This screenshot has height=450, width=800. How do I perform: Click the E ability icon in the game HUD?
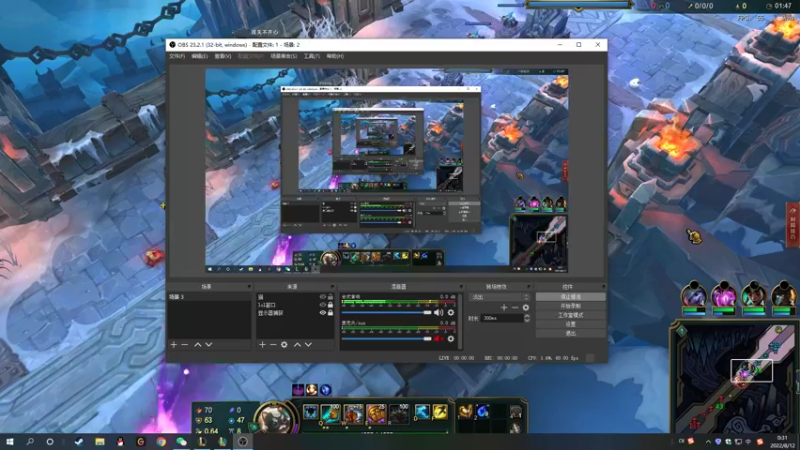[x=376, y=413]
